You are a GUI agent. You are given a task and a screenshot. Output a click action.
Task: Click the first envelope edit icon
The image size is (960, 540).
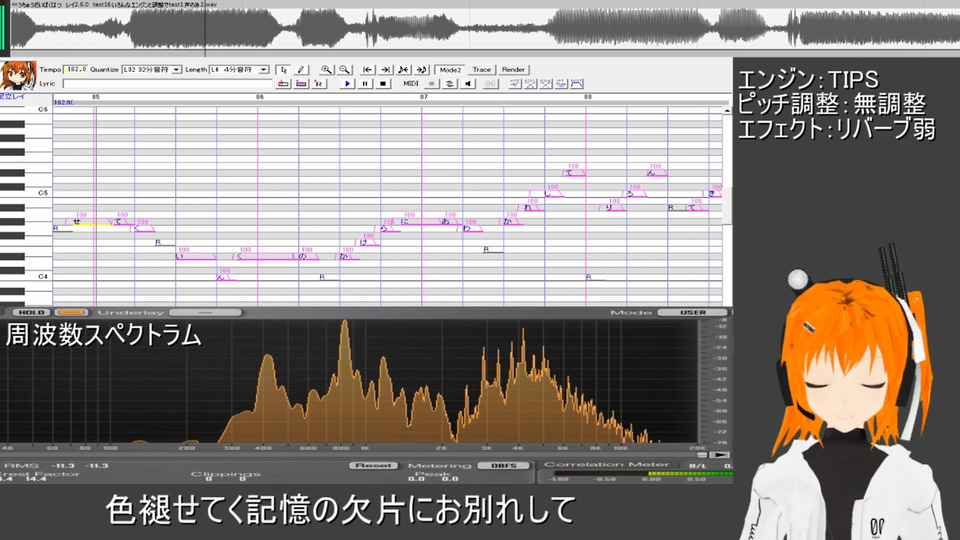(515, 84)
